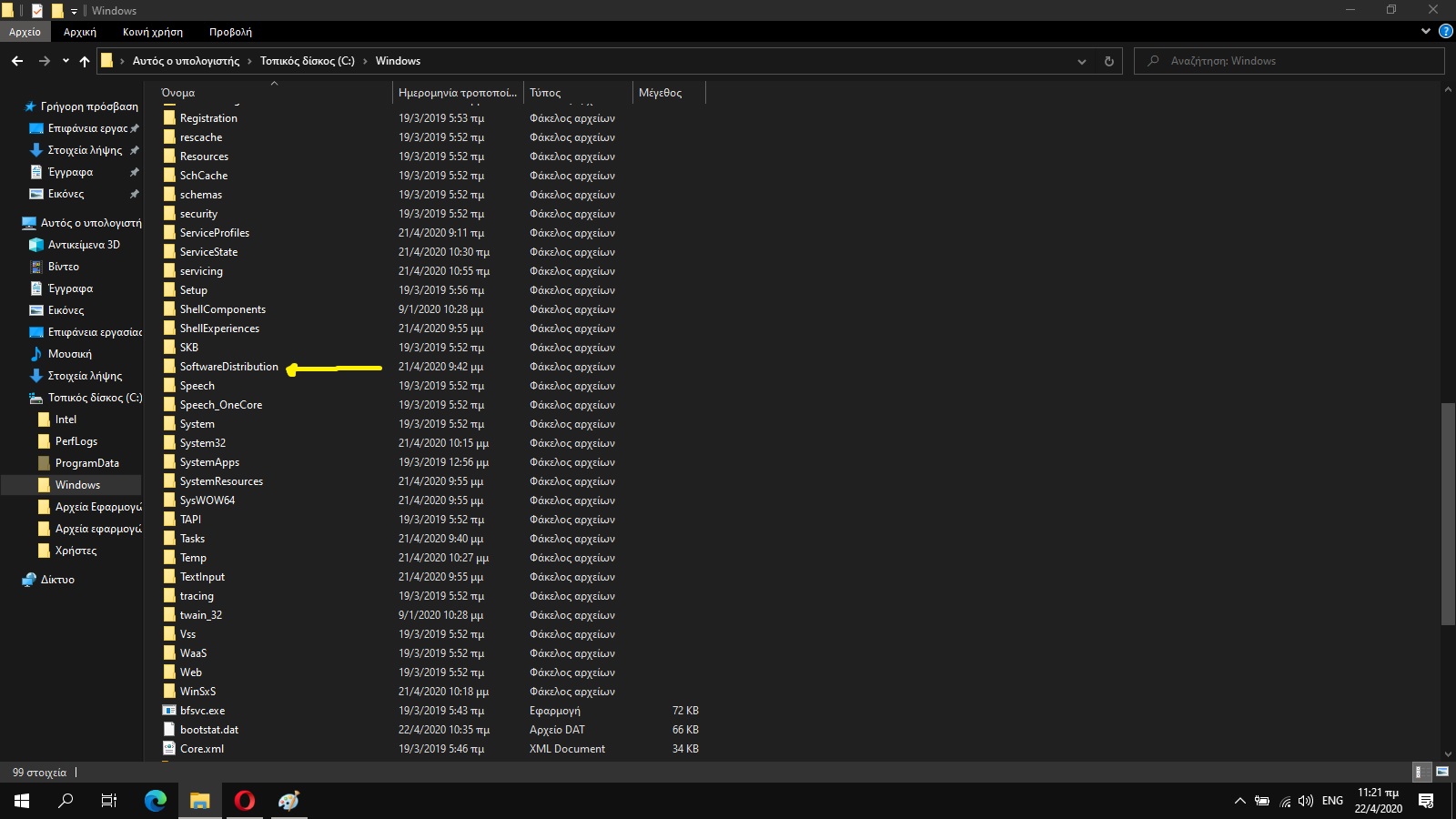
Task: Select PerfLogs in navigation pane
Action: click(x=76, y=441)
